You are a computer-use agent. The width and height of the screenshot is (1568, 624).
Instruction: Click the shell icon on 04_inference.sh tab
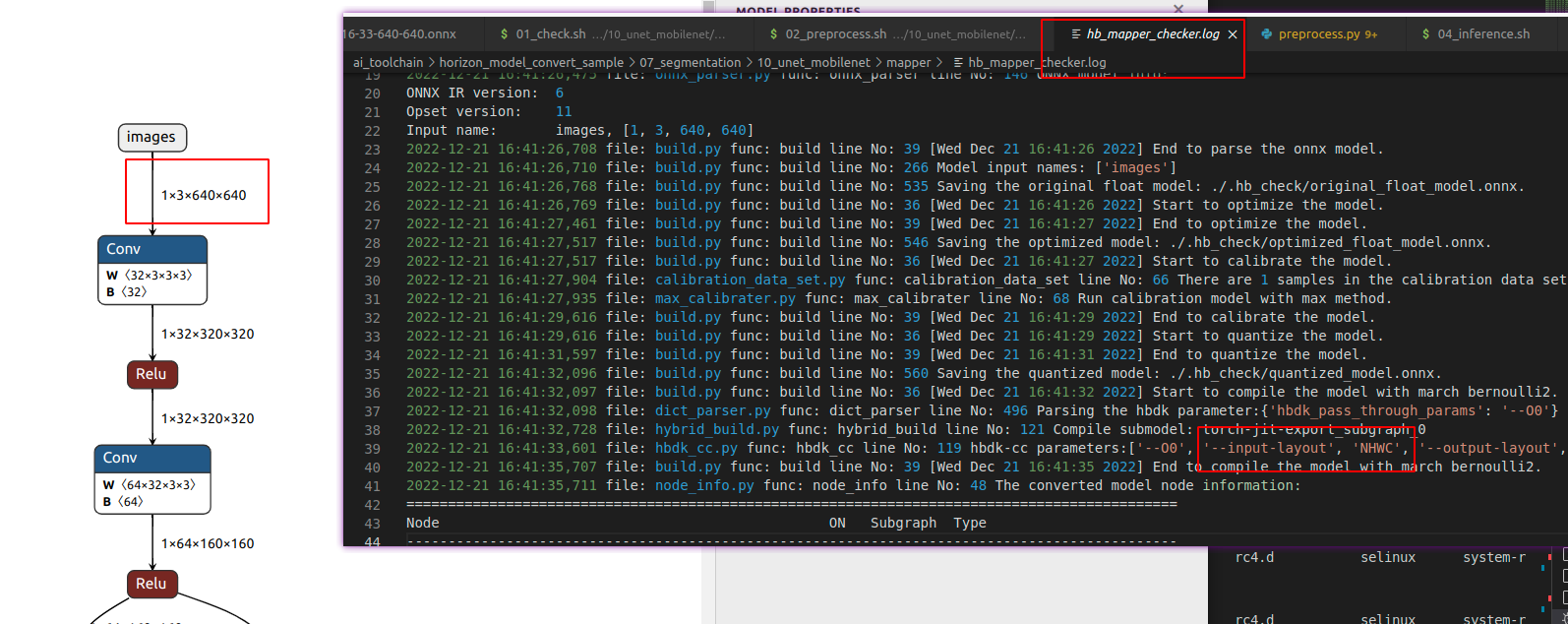click(1426, 34)
